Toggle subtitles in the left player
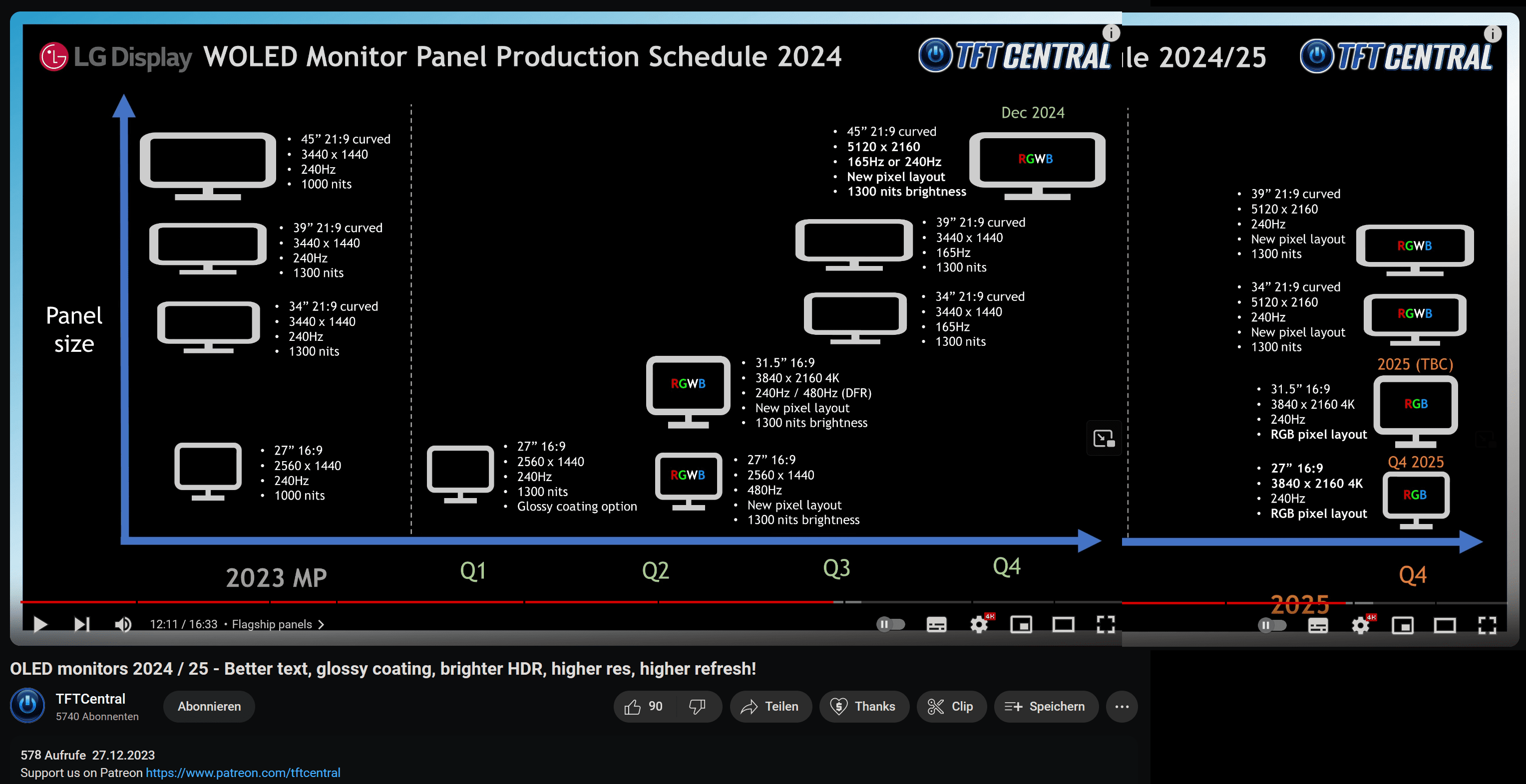Image resolution: width=1526 pixels, height=784 pixels. (936, 624)
